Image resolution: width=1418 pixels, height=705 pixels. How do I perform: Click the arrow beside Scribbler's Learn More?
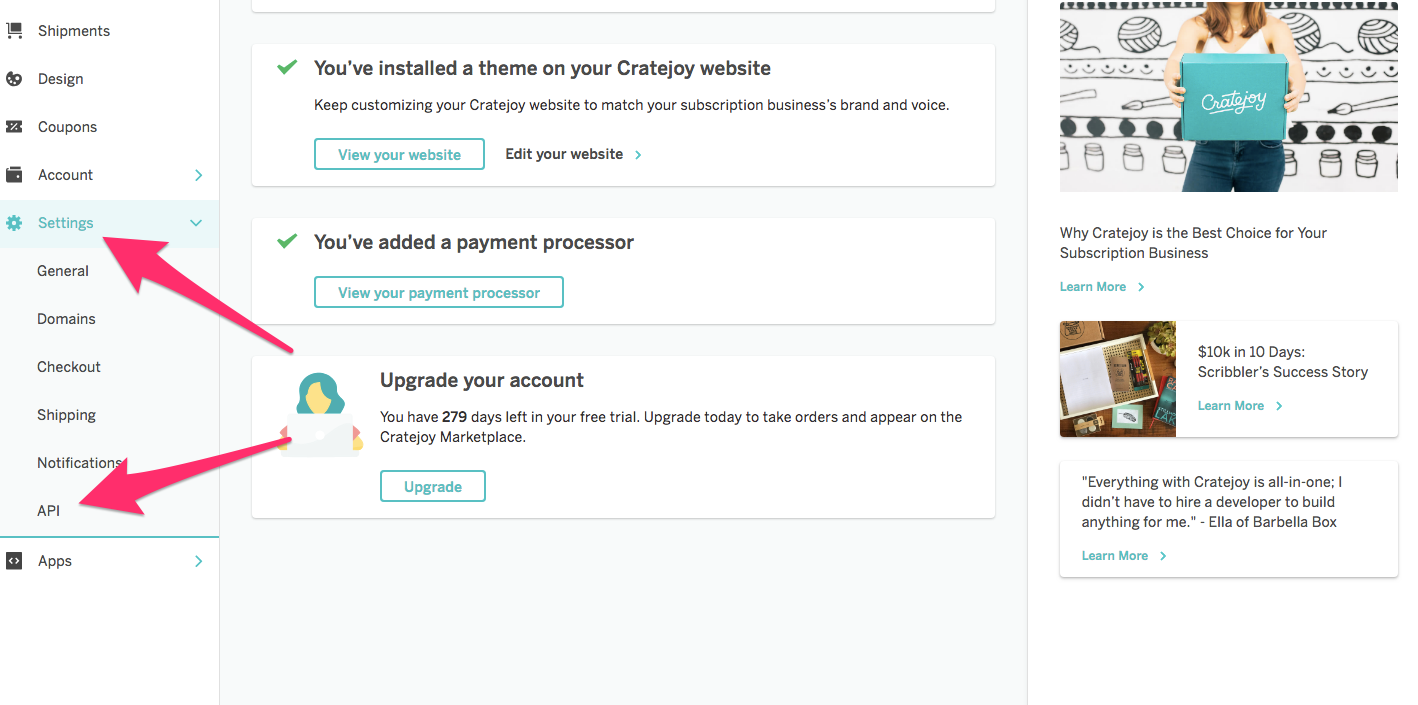[x=1279, y=406]
